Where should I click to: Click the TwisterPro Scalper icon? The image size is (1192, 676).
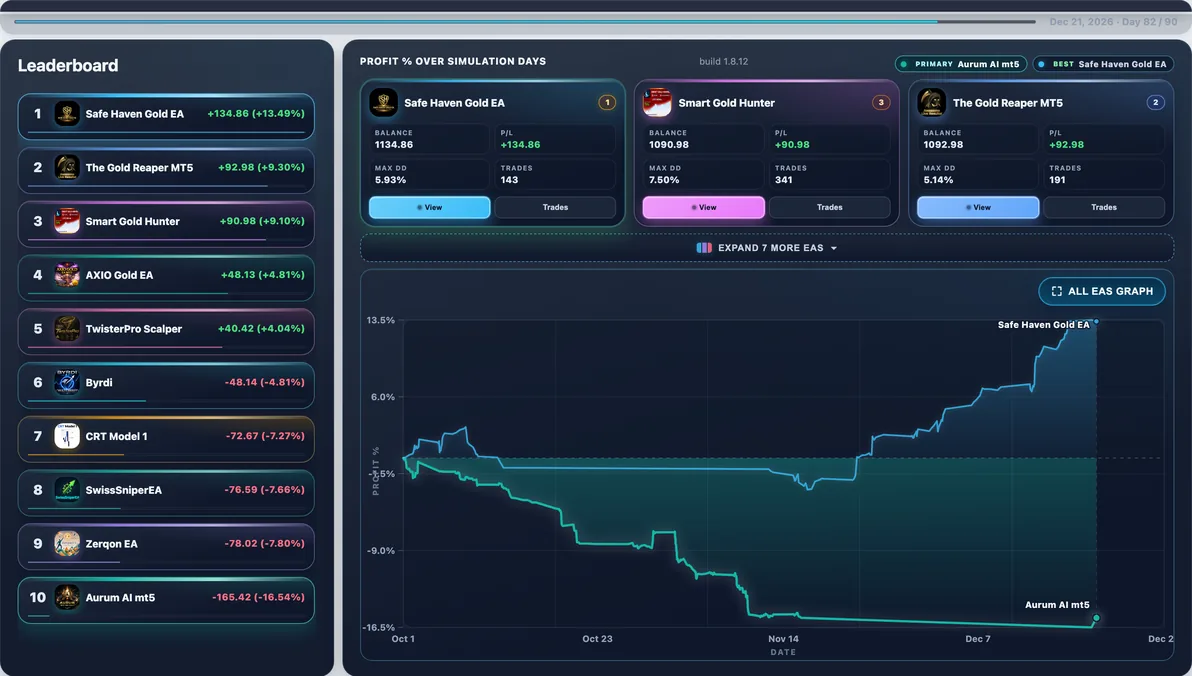coord(67,329)
